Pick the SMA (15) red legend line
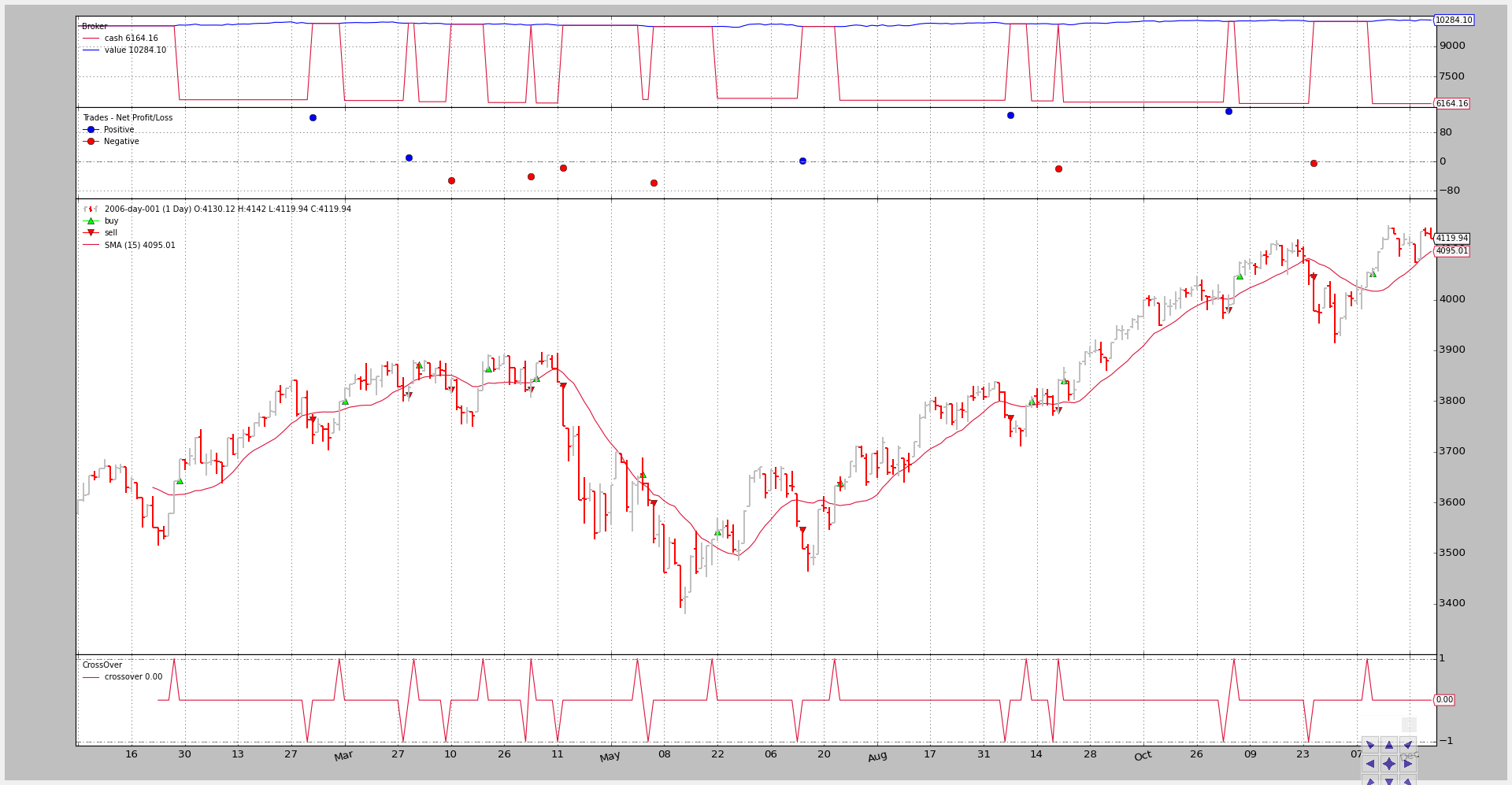The height and width of the screenshot is (785, 1512). click(x=91, y=246)
